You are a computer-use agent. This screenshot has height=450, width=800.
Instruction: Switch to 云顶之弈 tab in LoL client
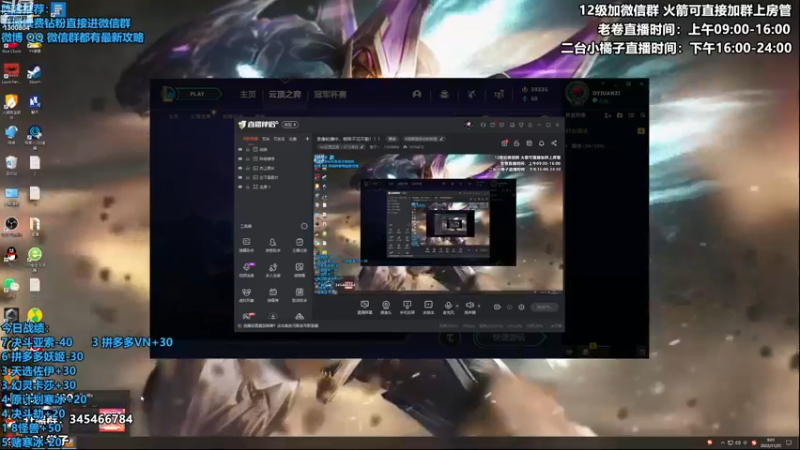[x=285, y=94]
